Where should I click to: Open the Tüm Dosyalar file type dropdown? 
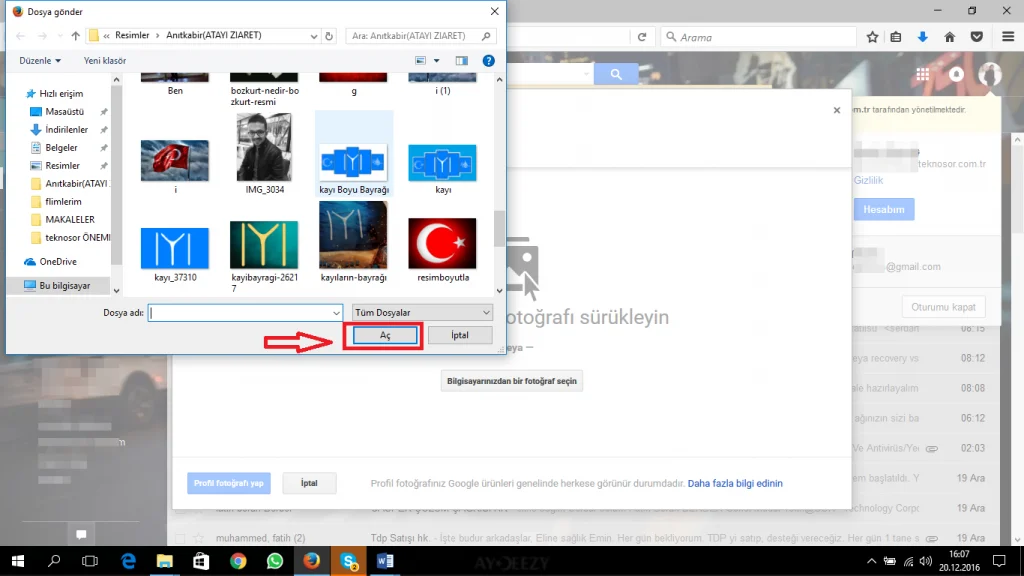click(x=422, y=313)
